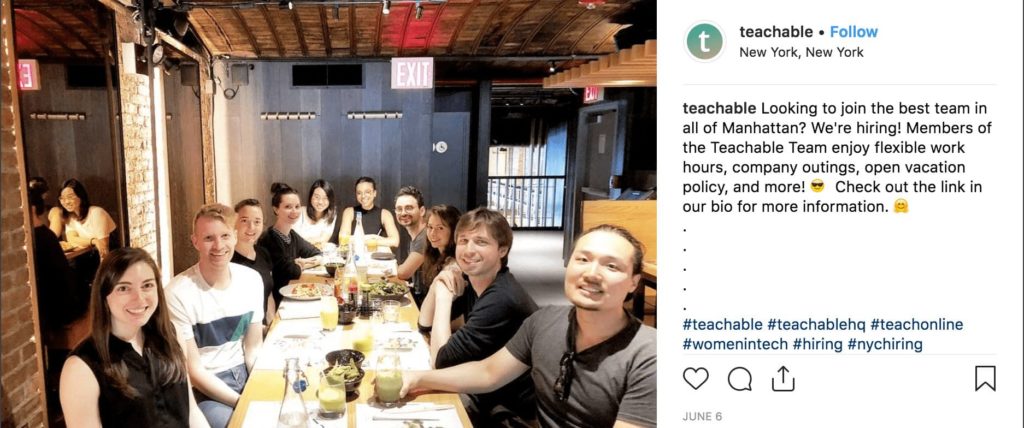Click the EXIT sign in the photo
Image resolution: width=1024 pixels, height=428 pixels.
[412, 73]
